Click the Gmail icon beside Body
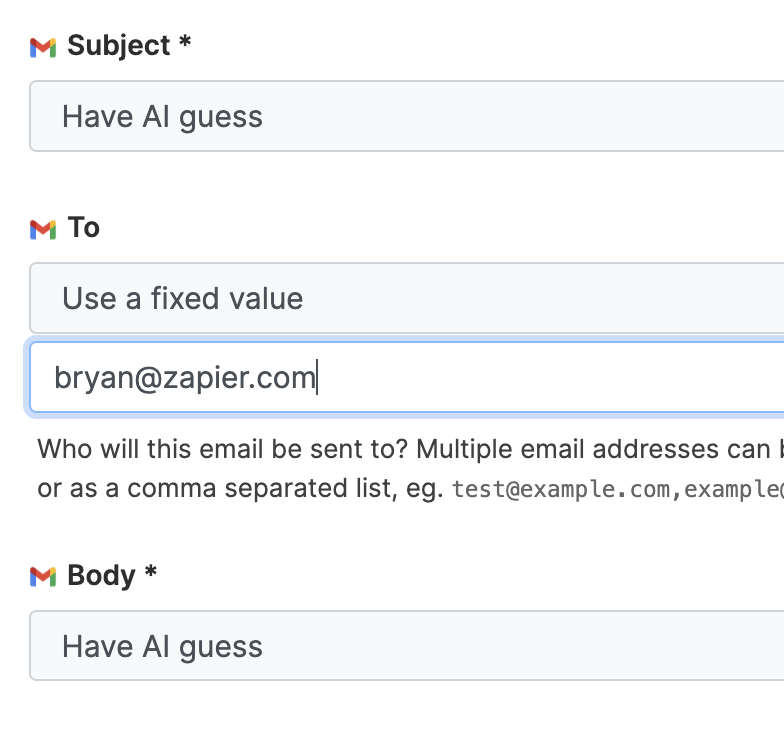This screenshot has width=784, height=744. 43,577
